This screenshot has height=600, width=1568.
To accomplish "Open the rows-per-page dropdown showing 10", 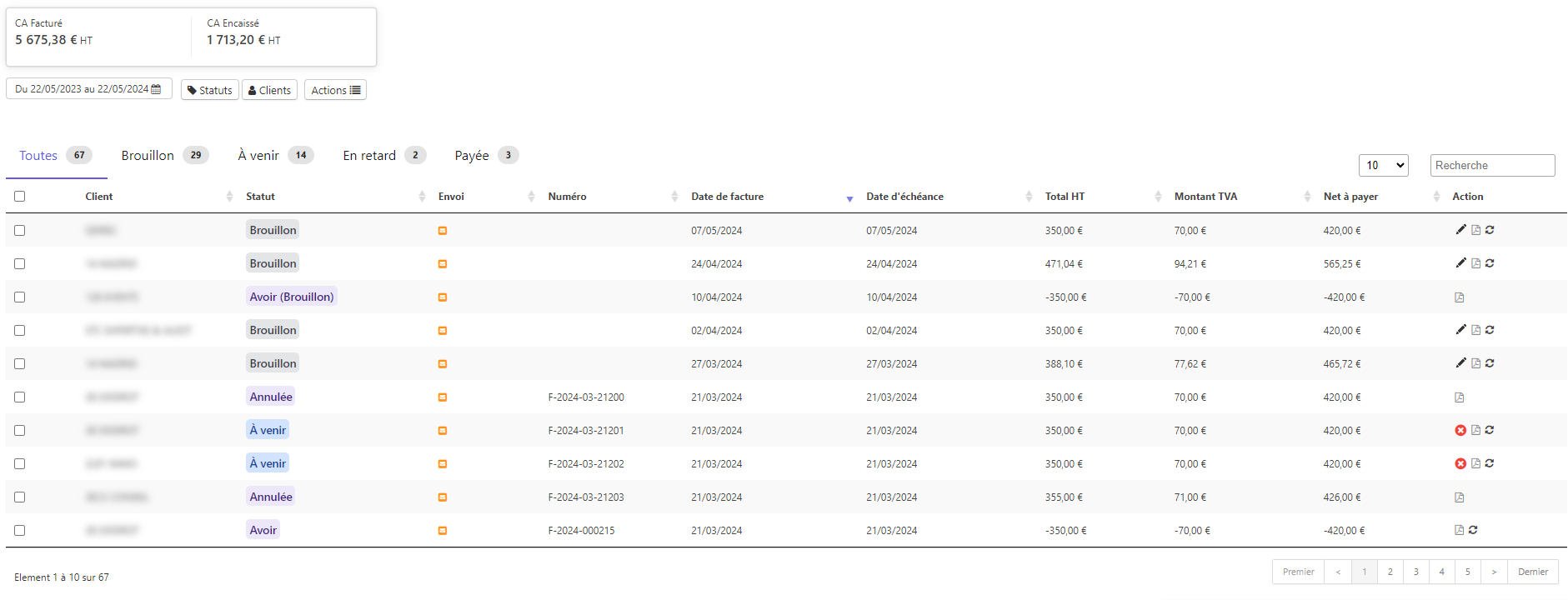I will tap(1383, 165).
